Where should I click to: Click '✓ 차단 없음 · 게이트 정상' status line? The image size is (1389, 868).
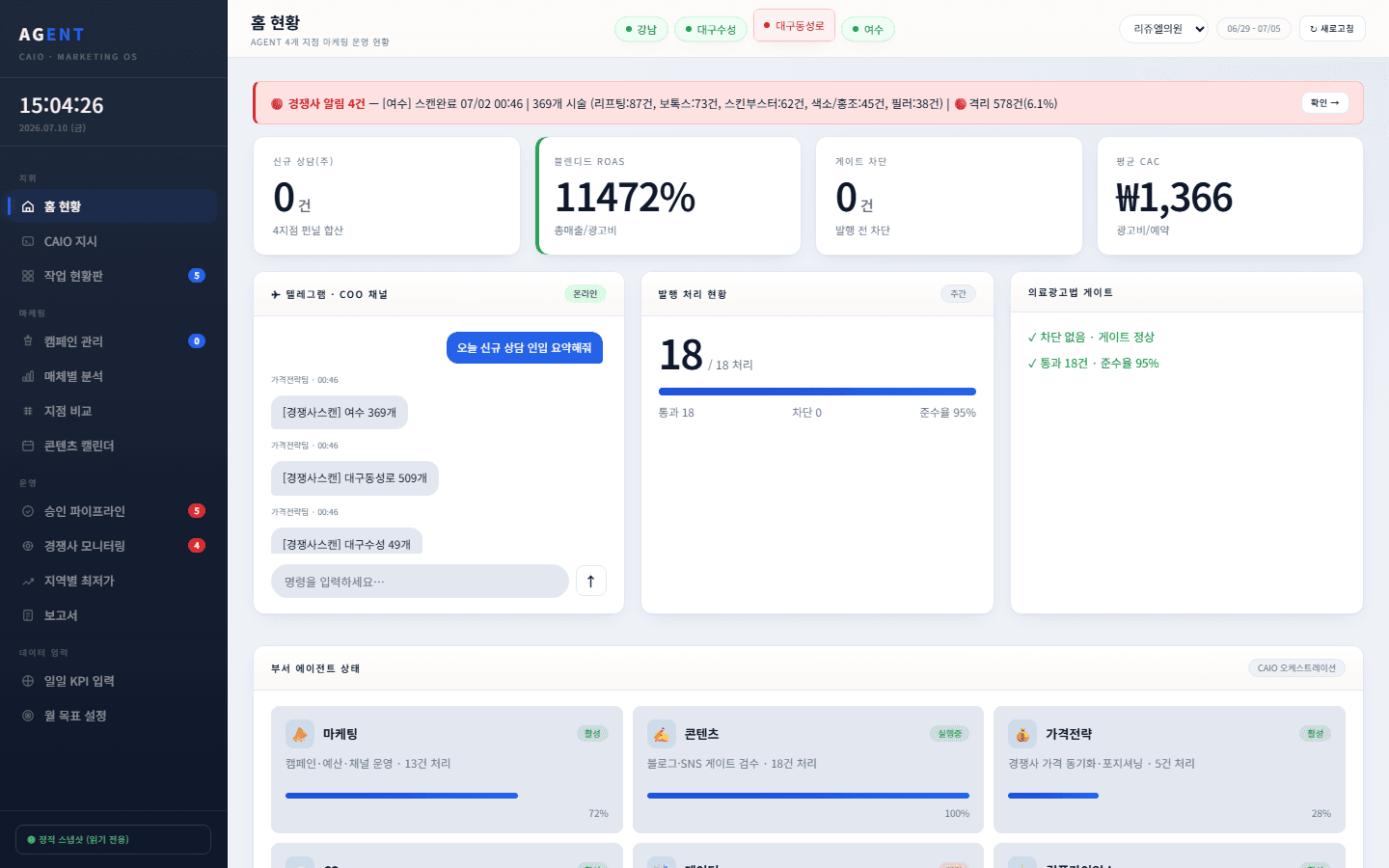pos(1091,338)
